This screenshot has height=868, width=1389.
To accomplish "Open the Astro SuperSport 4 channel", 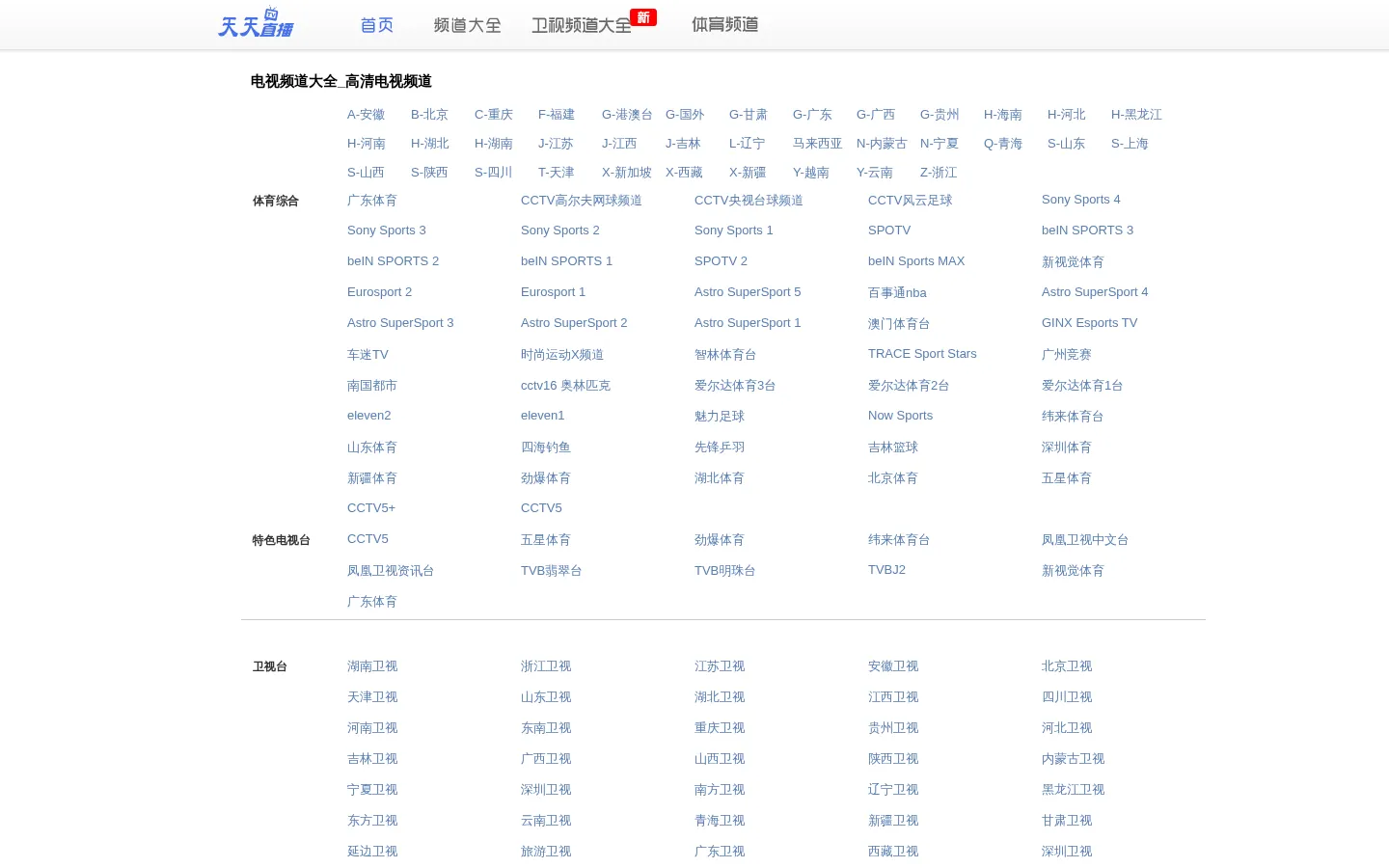I will pyautogui.click(x=1095, y=292).
